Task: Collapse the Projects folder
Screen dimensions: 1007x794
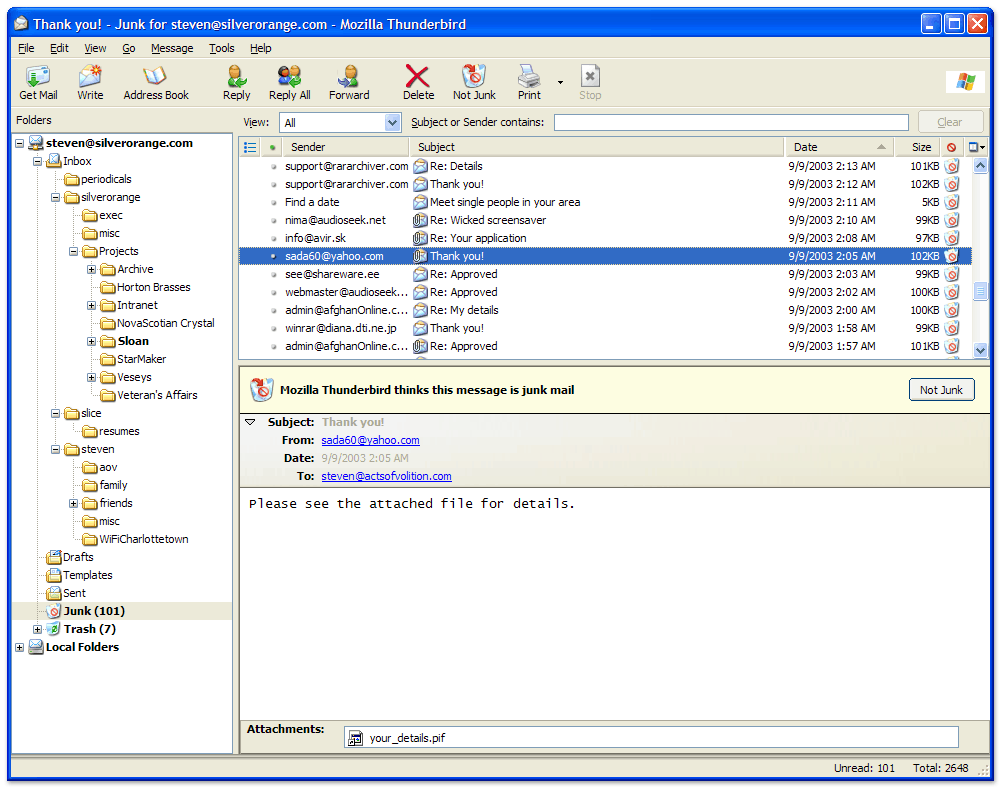Action: (x=74, y=251)
